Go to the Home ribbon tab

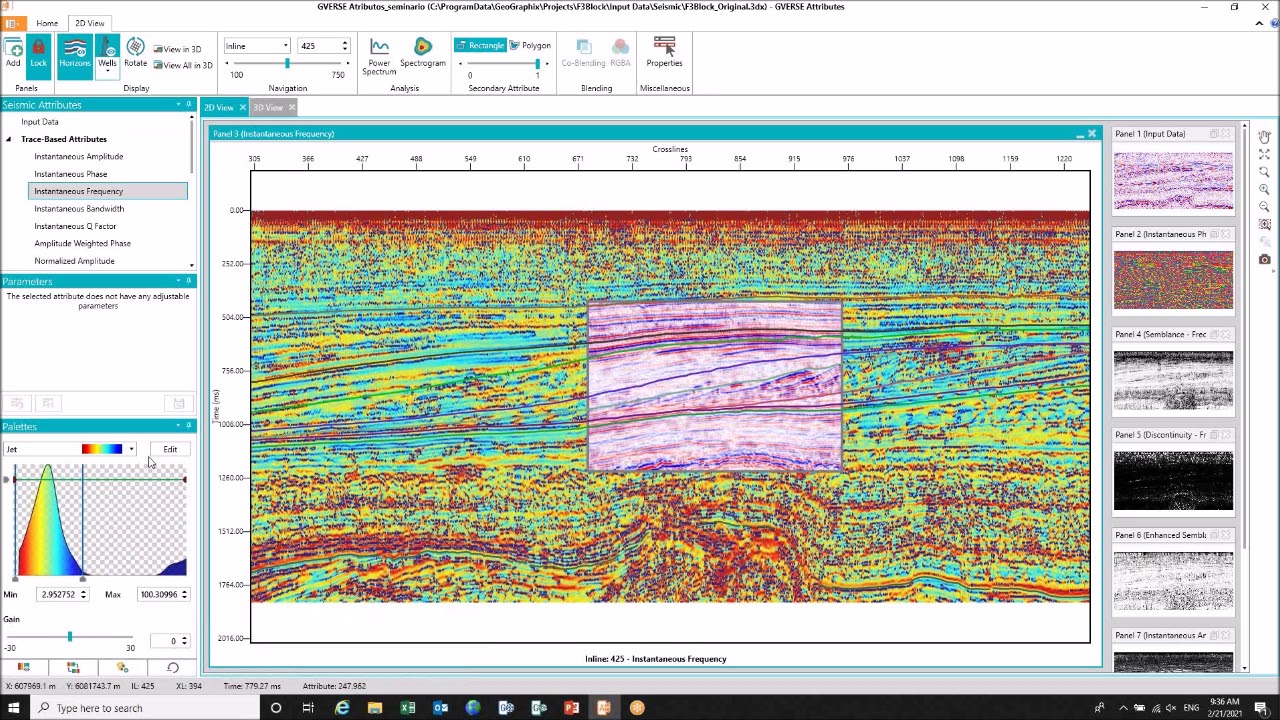[x=47, y=22]
